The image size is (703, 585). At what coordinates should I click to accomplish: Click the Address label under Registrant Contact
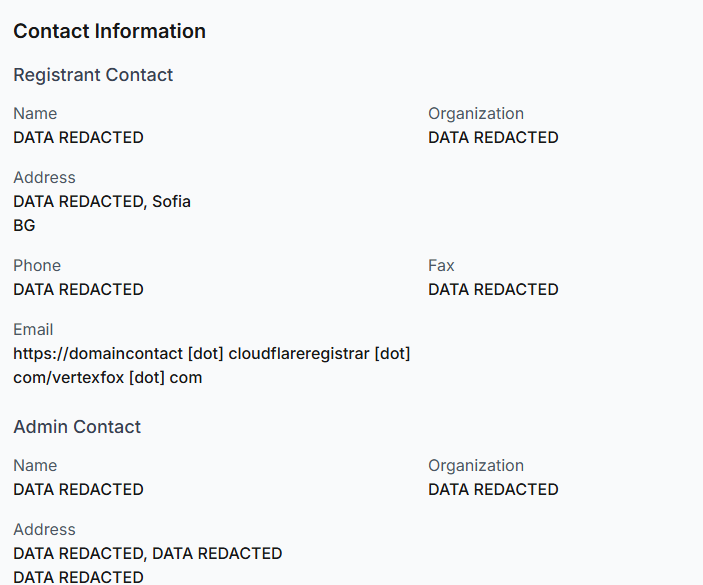coord(44,177)
